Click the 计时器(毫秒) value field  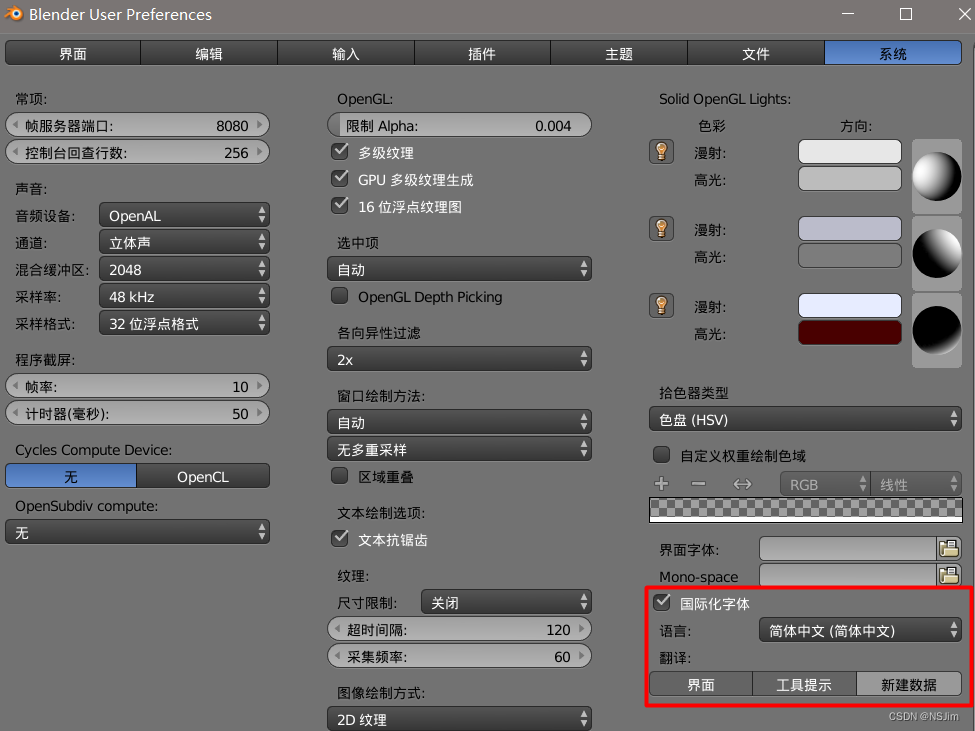pos(137,413)
